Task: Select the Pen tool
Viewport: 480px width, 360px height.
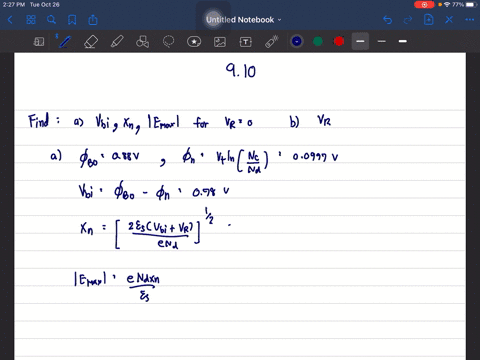Action: 64,42
